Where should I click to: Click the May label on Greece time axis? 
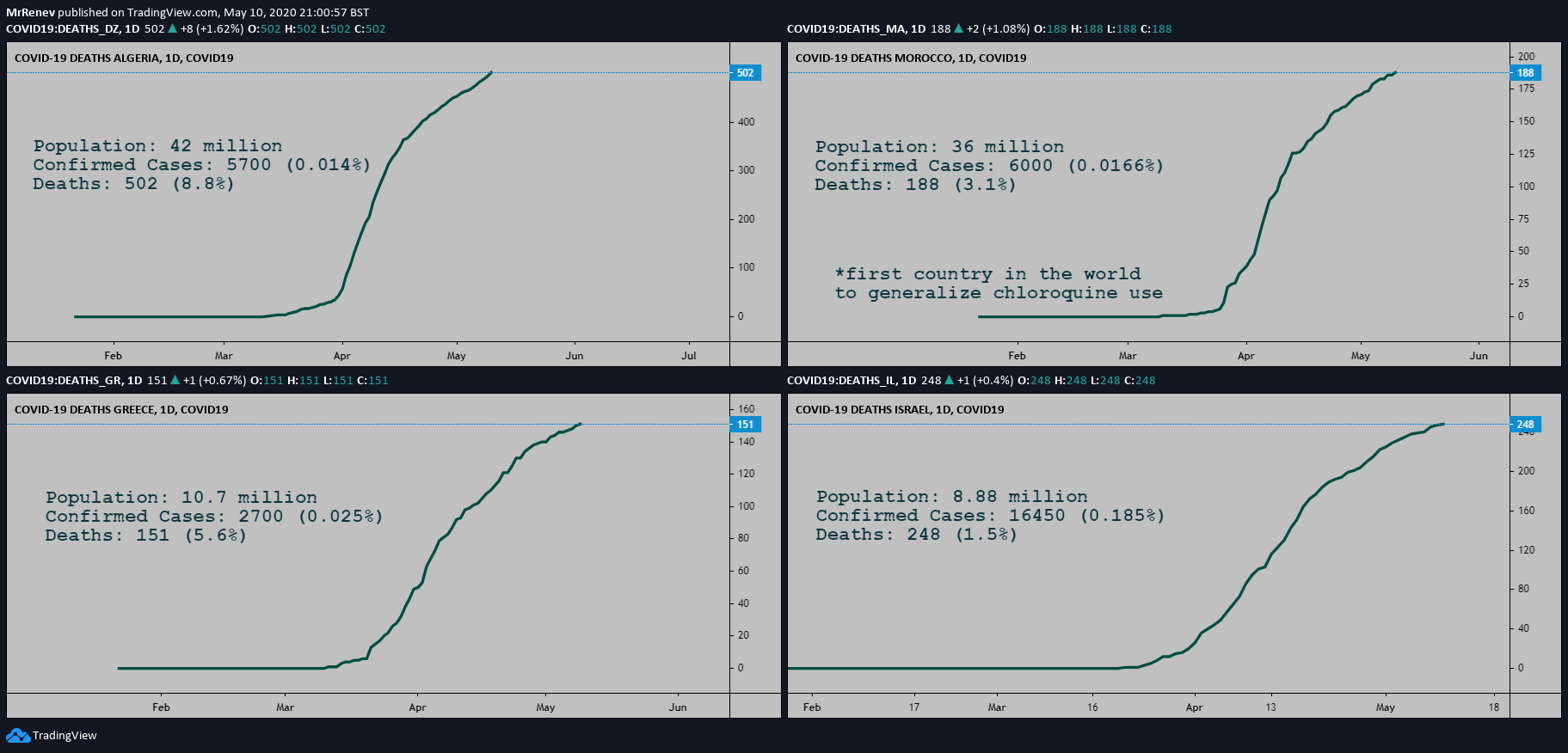coord(545,707)
